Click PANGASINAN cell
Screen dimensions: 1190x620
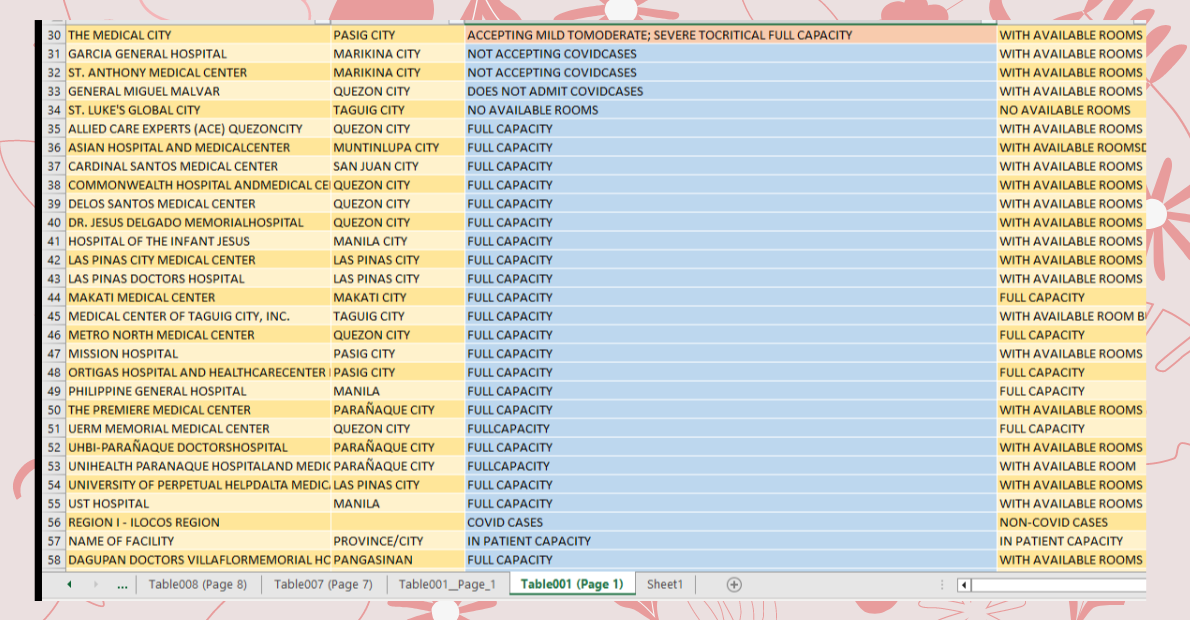(398, 560)
